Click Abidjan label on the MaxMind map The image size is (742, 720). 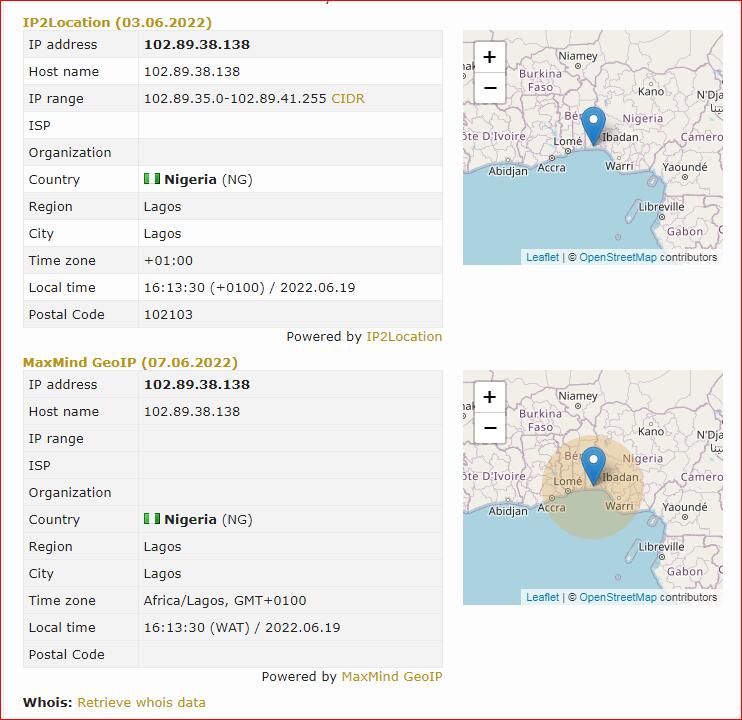(508, 511)
